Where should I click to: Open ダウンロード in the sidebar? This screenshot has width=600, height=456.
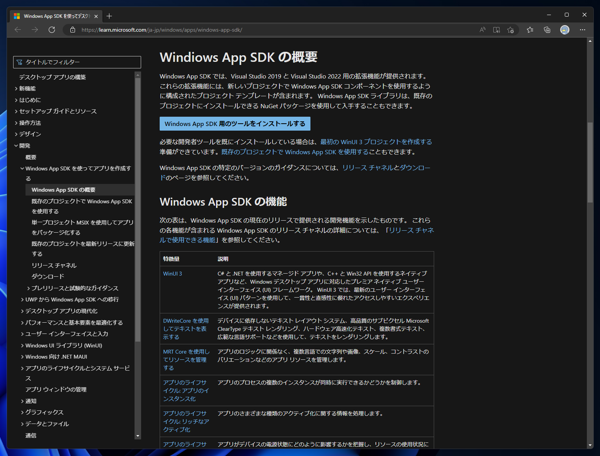point(48,276)
